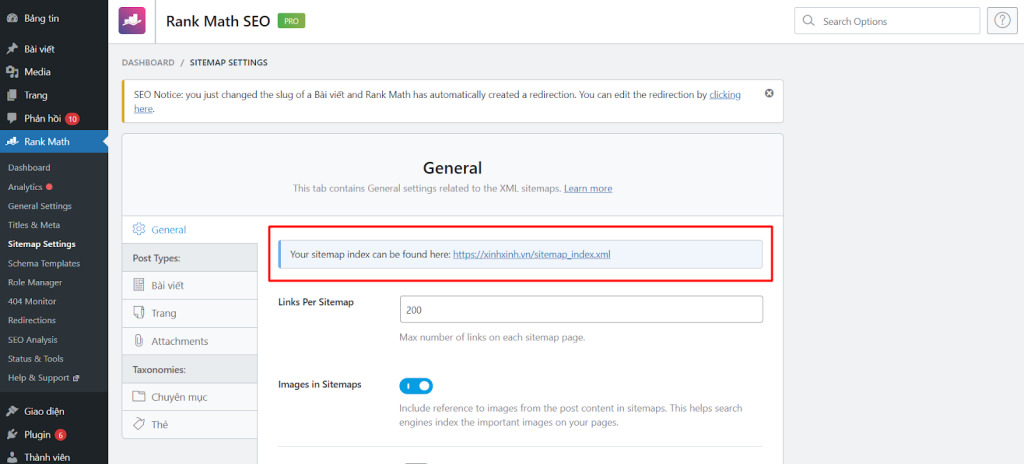1024x464 pixels.
Task: Switch to the General sitemap tab
Action: coord(189,230)
